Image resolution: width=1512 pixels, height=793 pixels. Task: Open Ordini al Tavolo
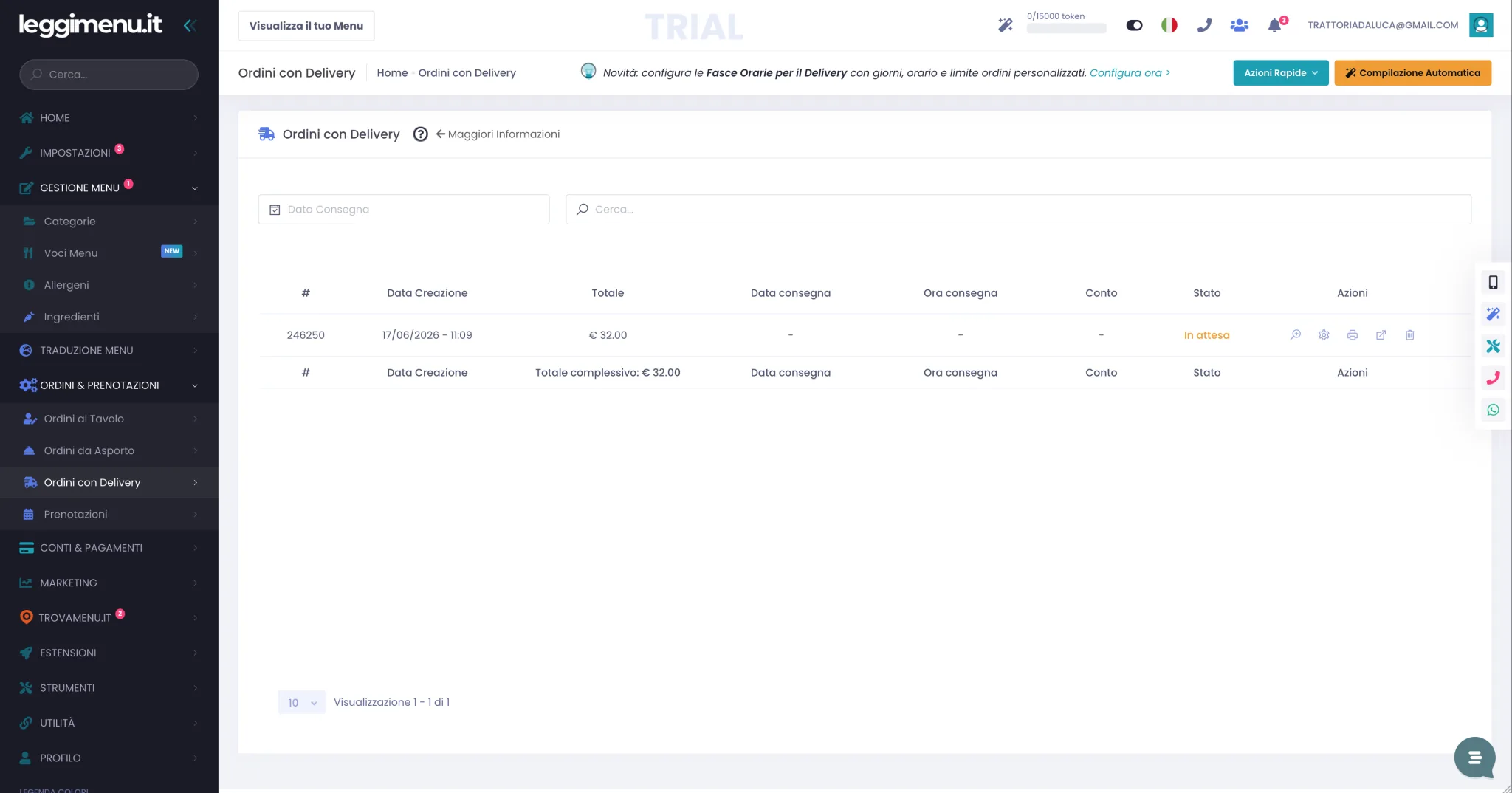(x=109, y=419)
